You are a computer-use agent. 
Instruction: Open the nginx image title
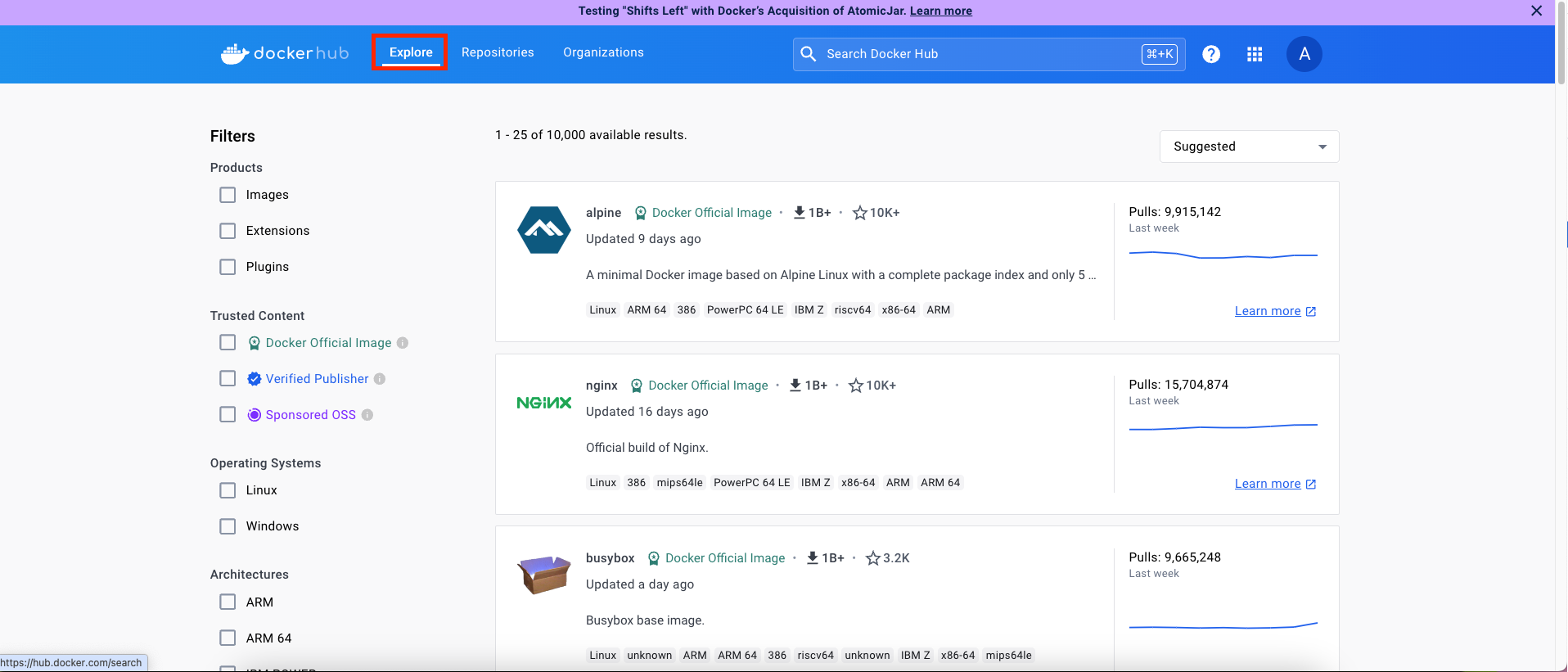[602, 386]
